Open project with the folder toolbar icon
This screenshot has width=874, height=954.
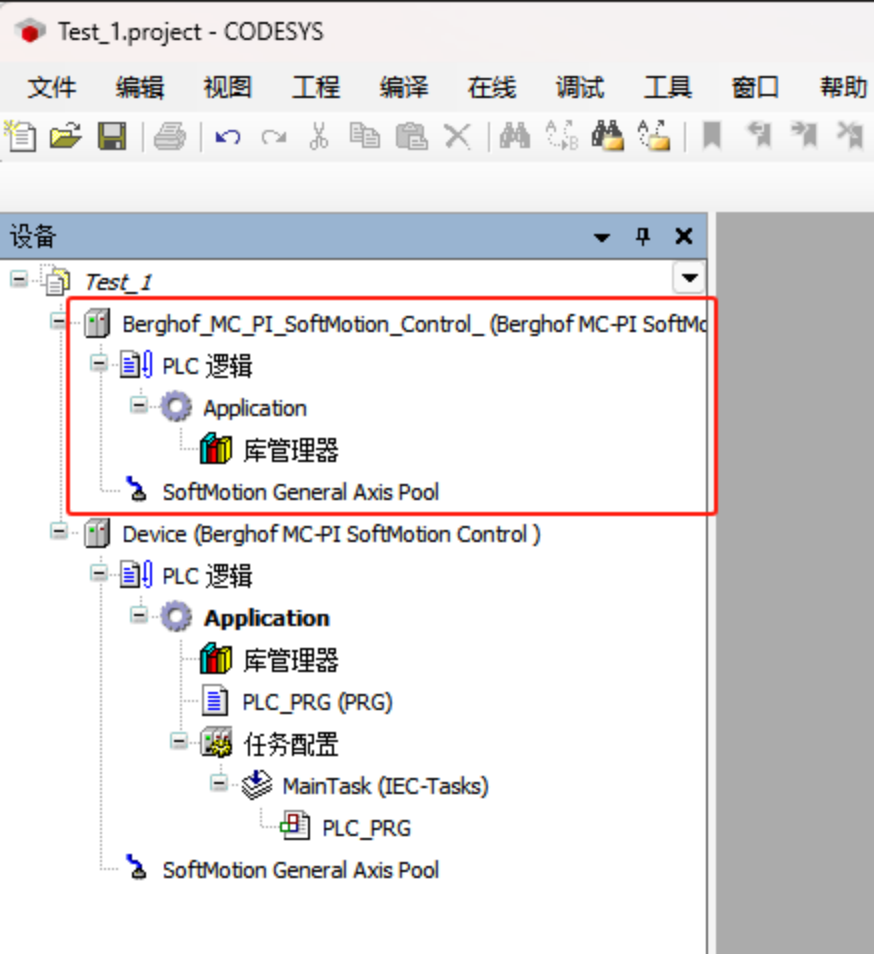click(66, 135)
